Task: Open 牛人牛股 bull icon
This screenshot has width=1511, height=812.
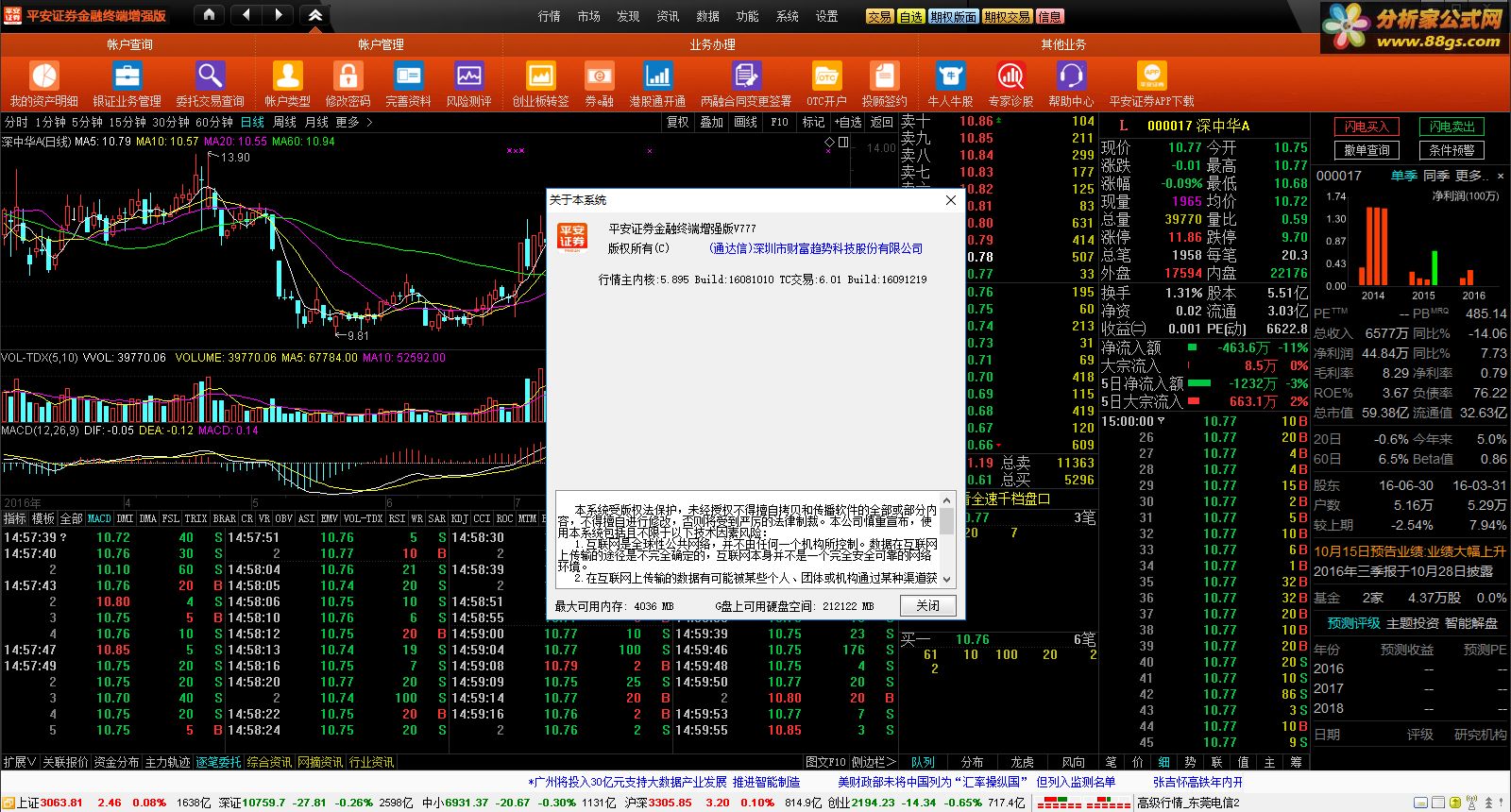Action: [950, 76]
